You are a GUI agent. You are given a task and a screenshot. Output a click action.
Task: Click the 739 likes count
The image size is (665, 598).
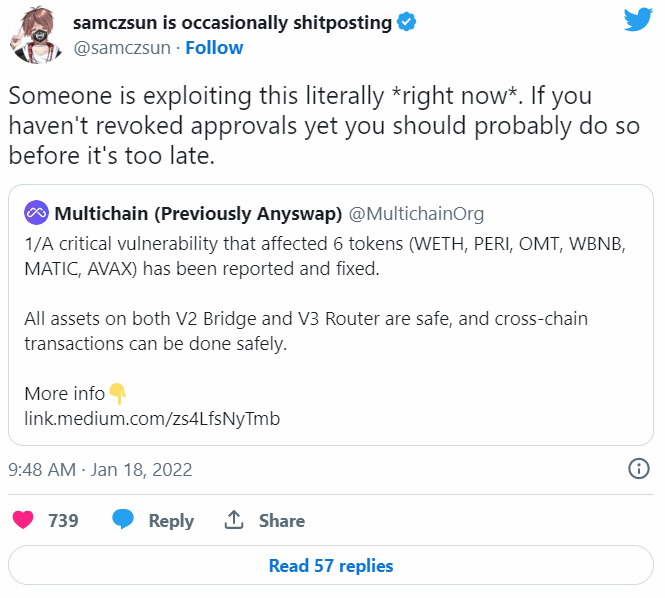(63, 520)
